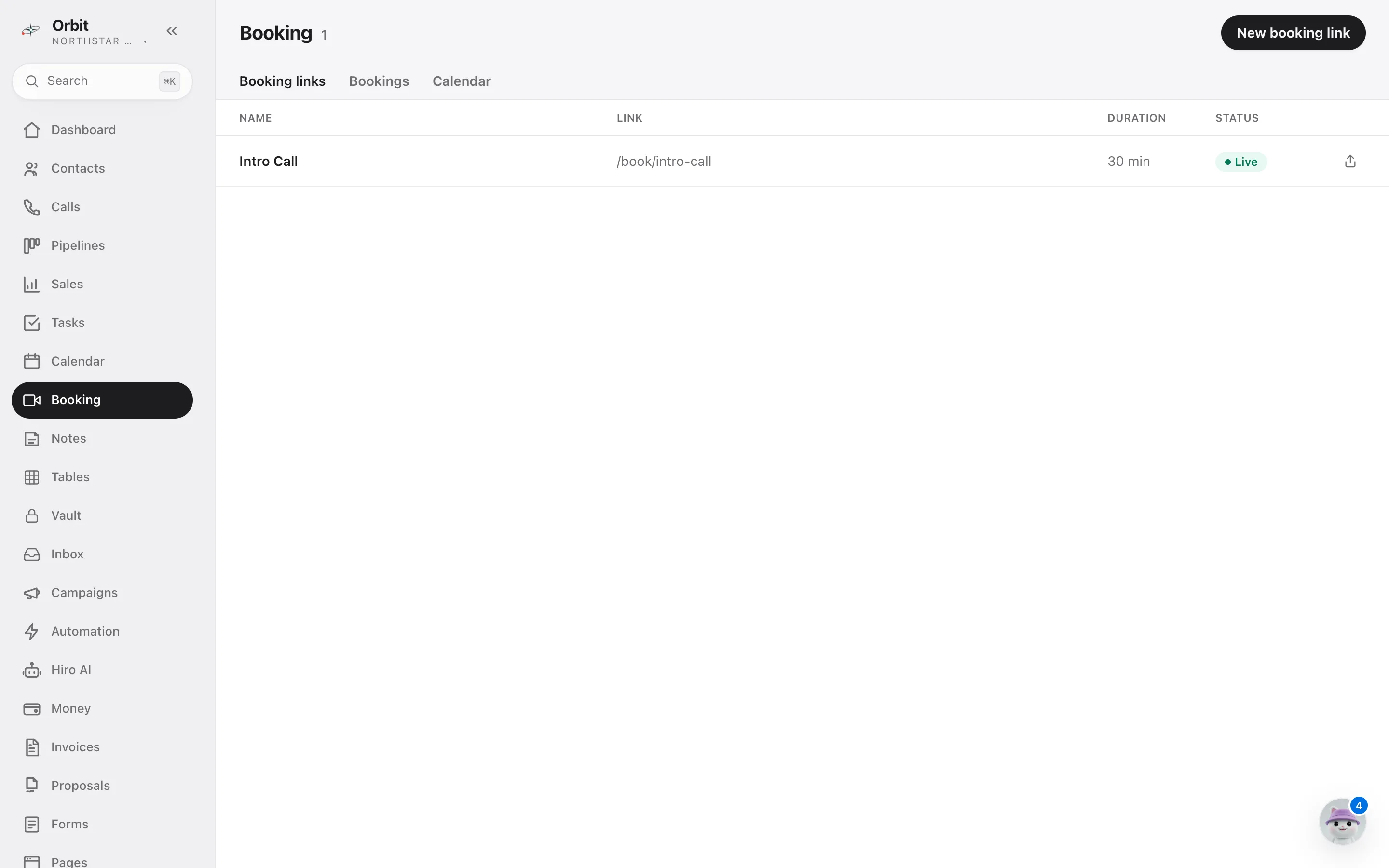Open the Vault lock icon
Viewport: 1389px width, 868px height.
click(31, 515)
